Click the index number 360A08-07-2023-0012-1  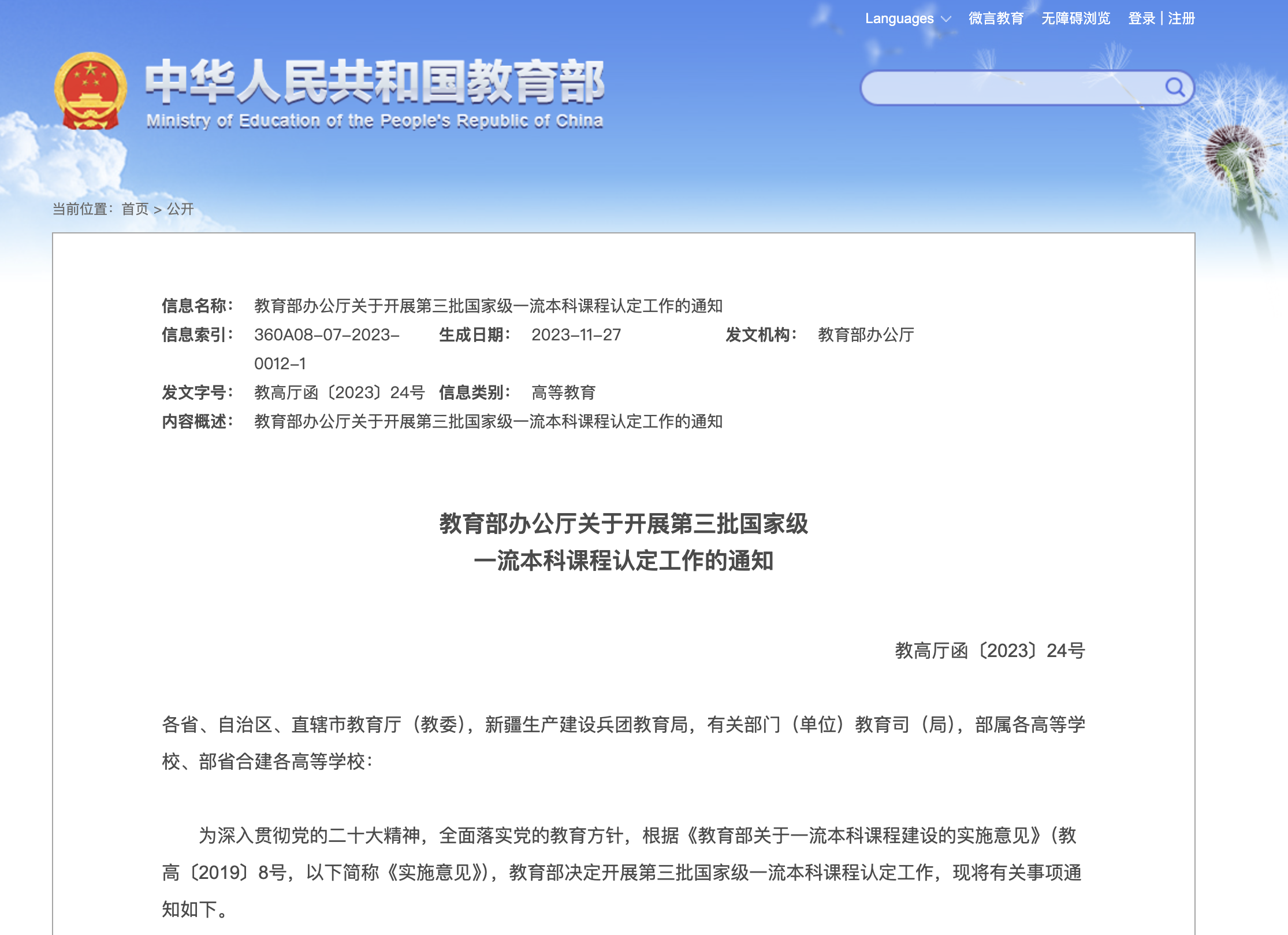tap(326, 335)
